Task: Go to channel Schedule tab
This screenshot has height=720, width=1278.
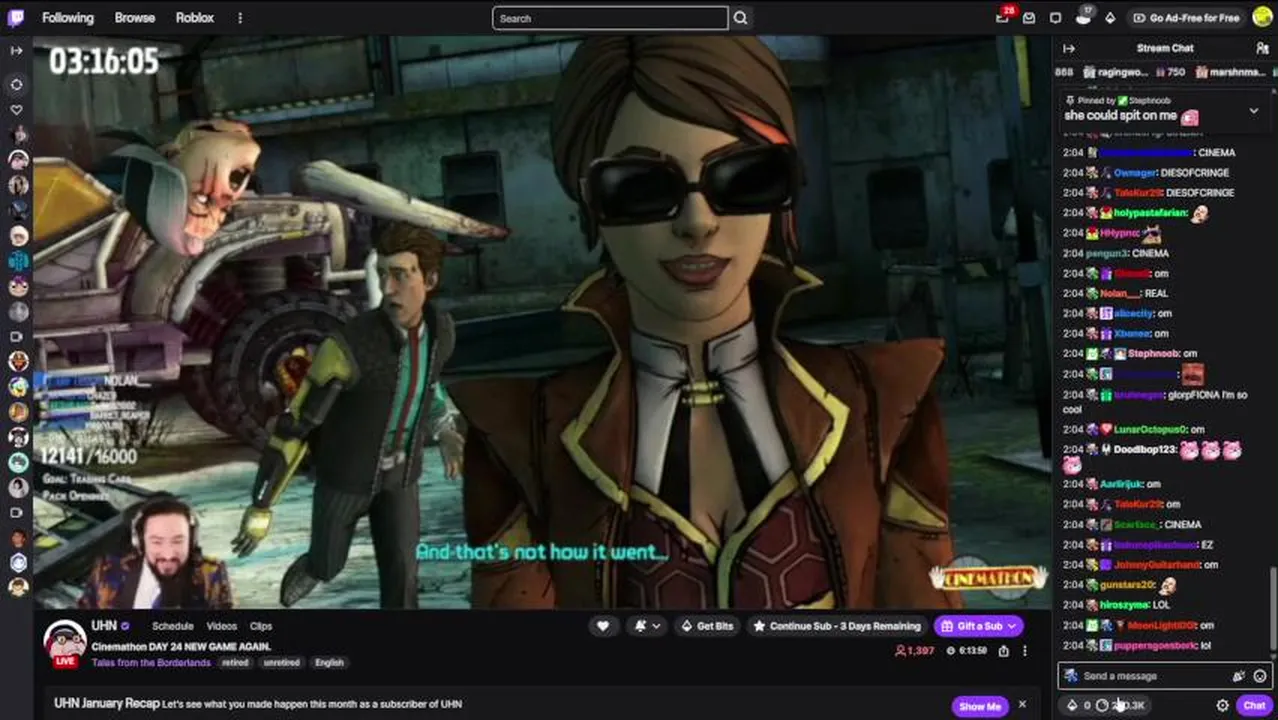Action: click(x=173, y=626)
